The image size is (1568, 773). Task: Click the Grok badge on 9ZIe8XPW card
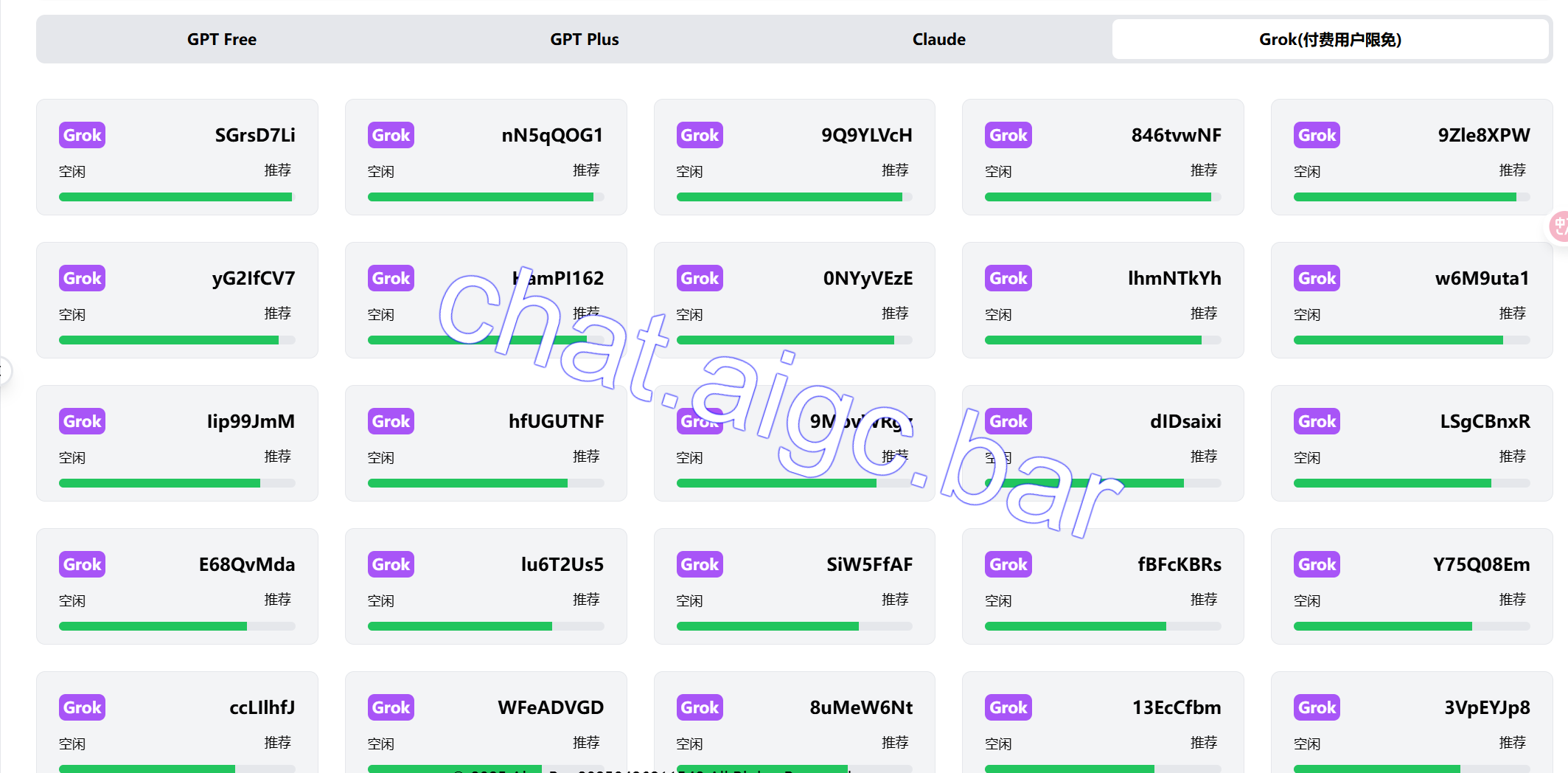tap(1317, 135)
